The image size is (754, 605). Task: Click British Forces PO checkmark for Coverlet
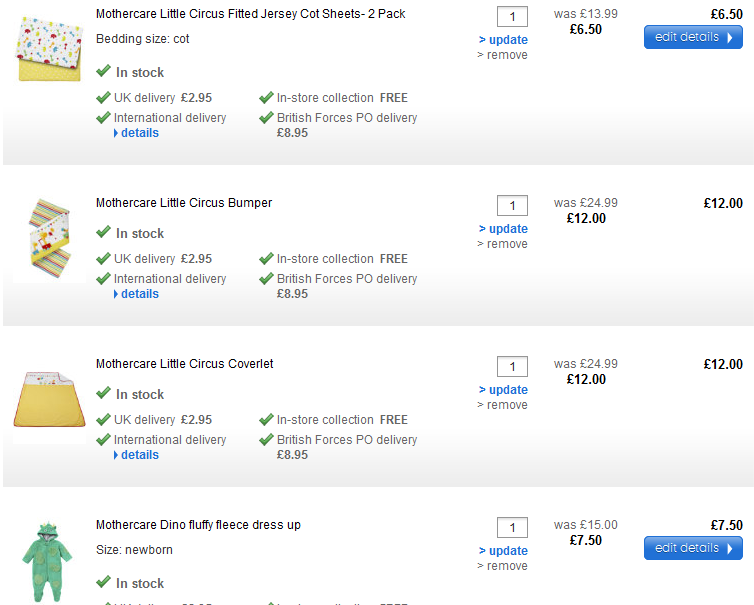point(266,440)
